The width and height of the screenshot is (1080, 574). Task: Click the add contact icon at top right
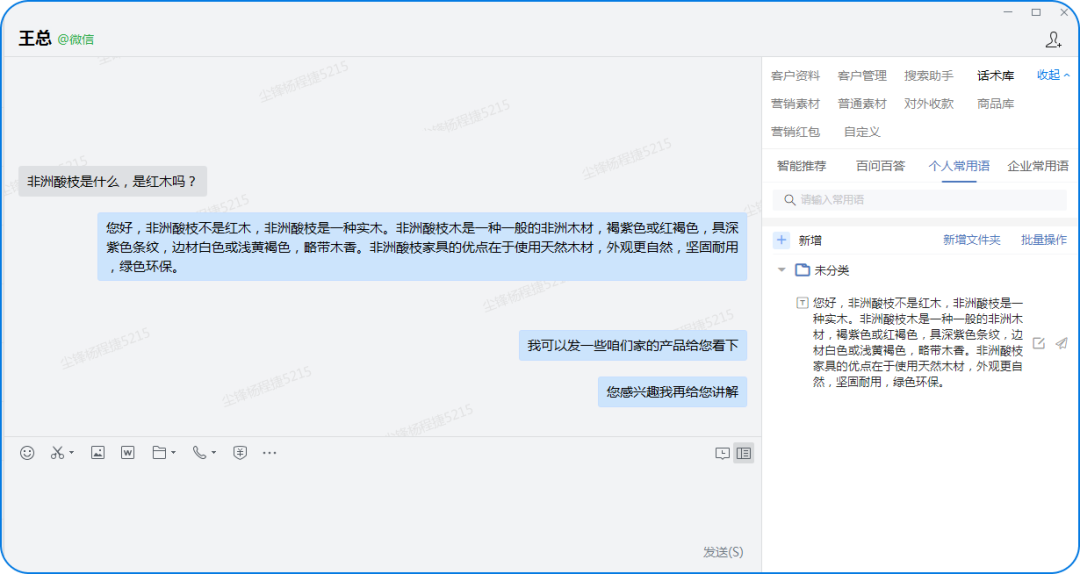(1053, 40)
